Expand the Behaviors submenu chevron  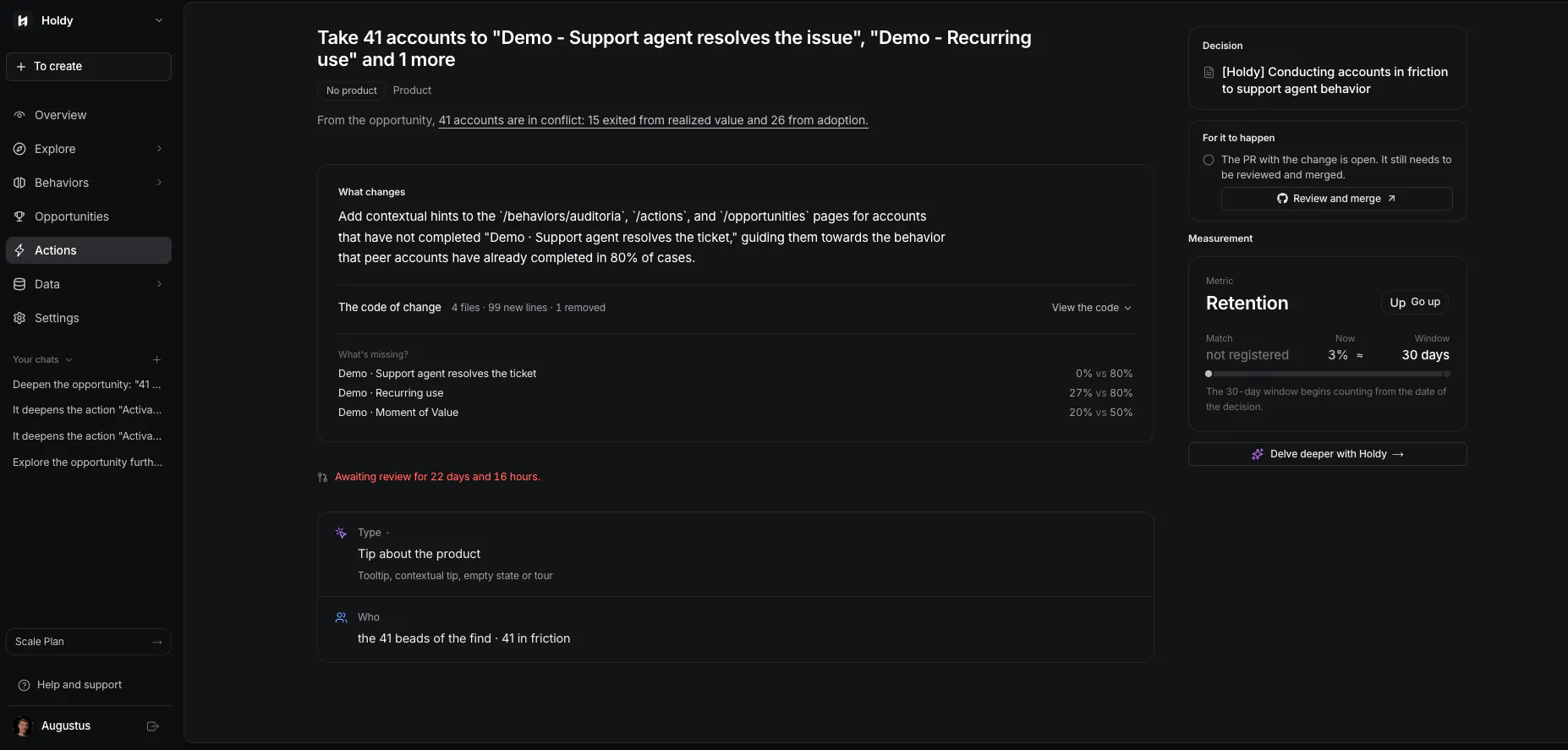pyautogui.click(x=159, y=183)
